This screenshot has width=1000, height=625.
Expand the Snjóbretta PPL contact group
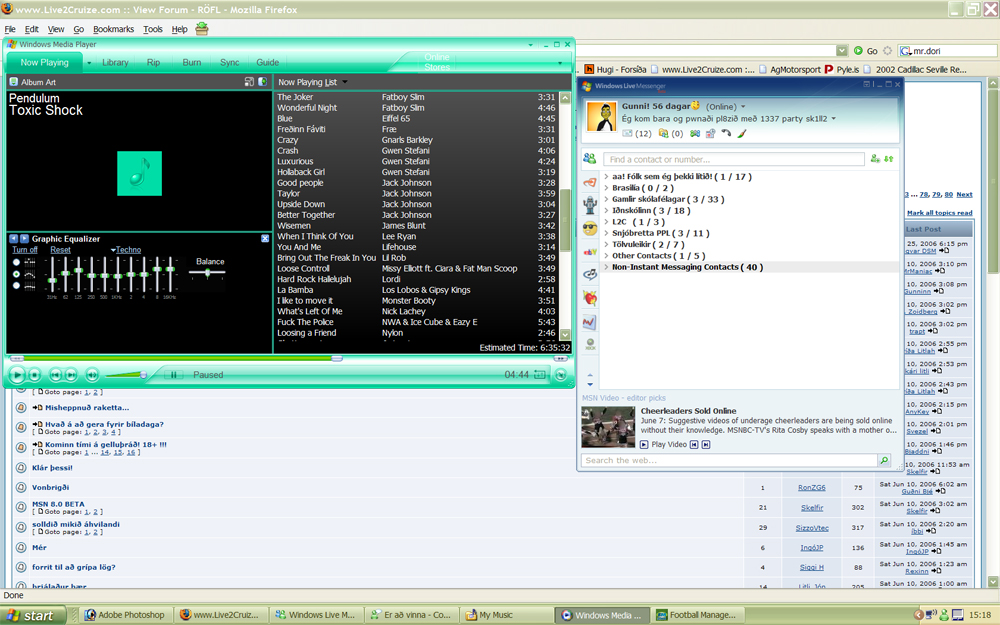tap(607, 233)
